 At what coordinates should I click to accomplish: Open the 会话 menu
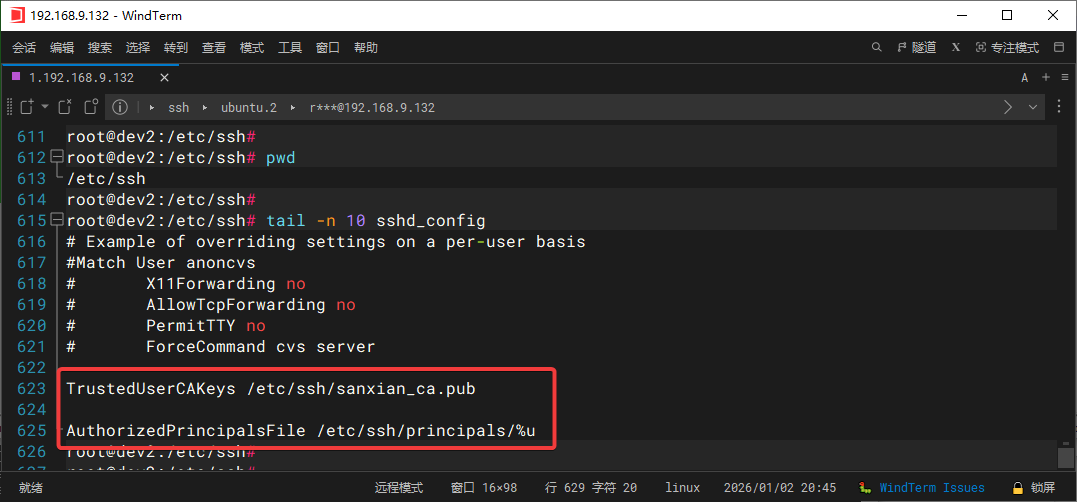click(24, 47)
